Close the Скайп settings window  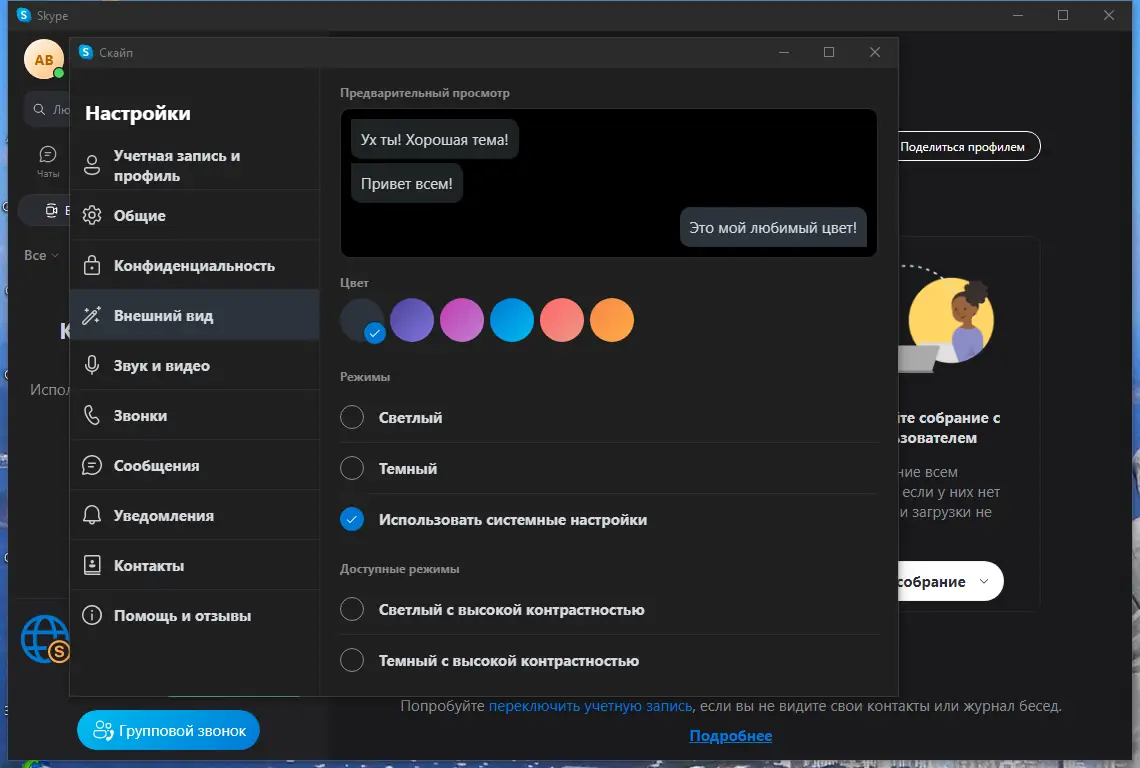coord(875,52)
